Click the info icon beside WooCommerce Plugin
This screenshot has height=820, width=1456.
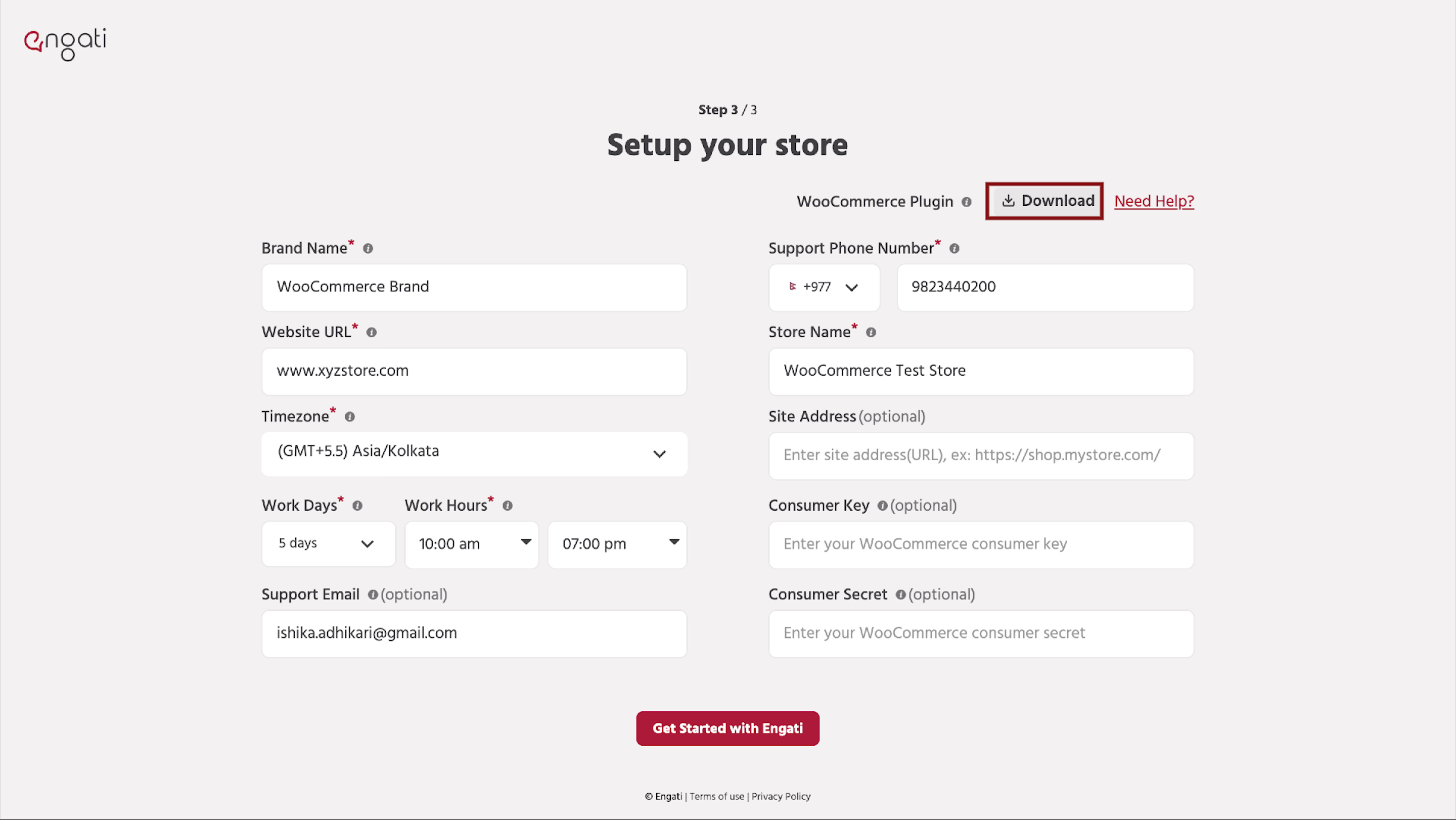967,202
